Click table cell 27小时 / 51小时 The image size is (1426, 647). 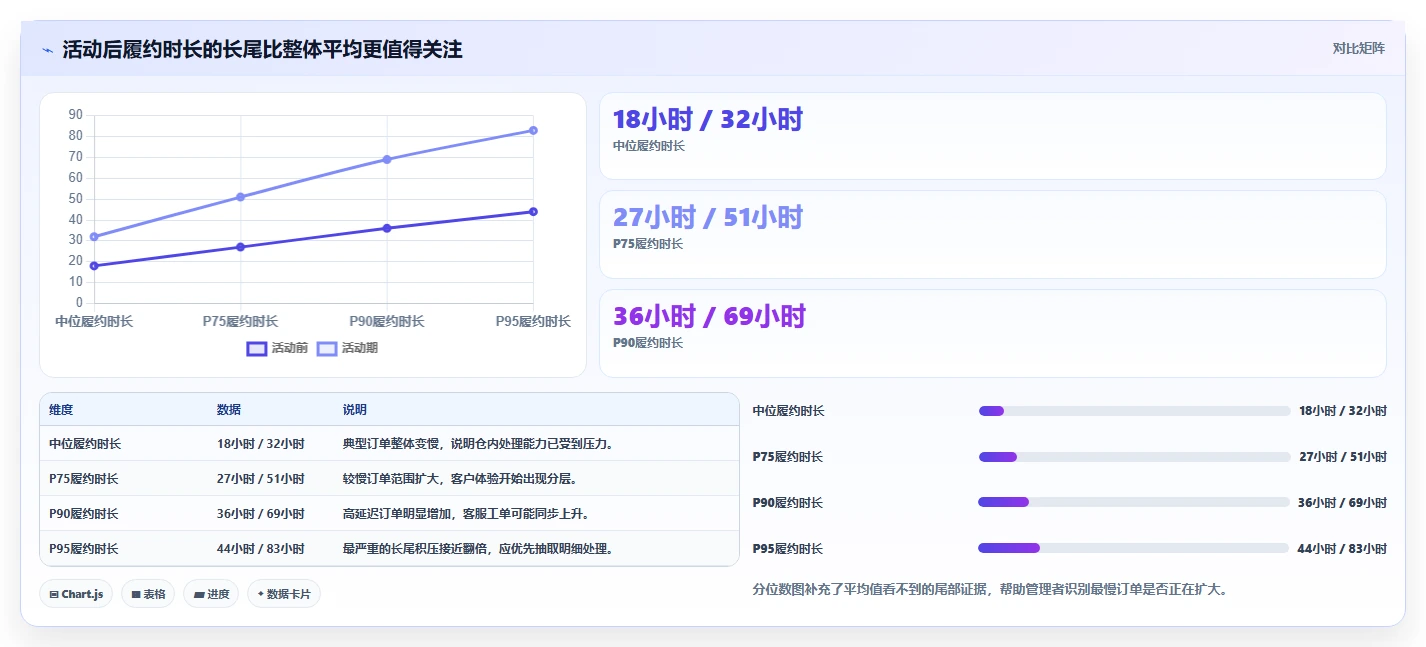[261, 479]
